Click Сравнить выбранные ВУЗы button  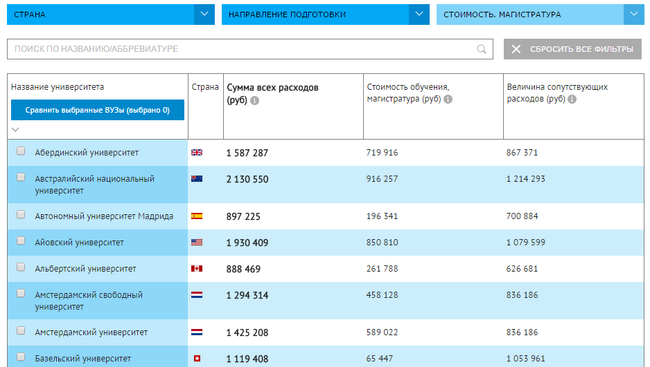tap(97, 110)
